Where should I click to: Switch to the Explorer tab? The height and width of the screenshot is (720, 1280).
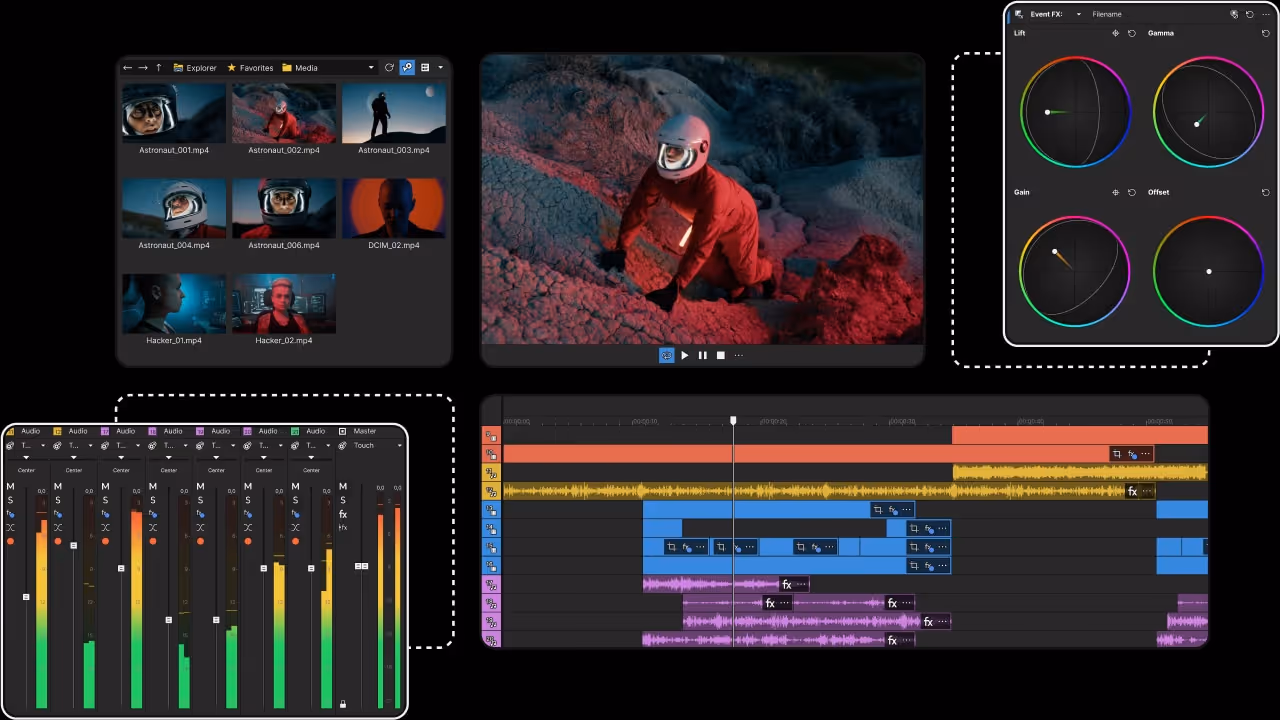click(196, 67)
